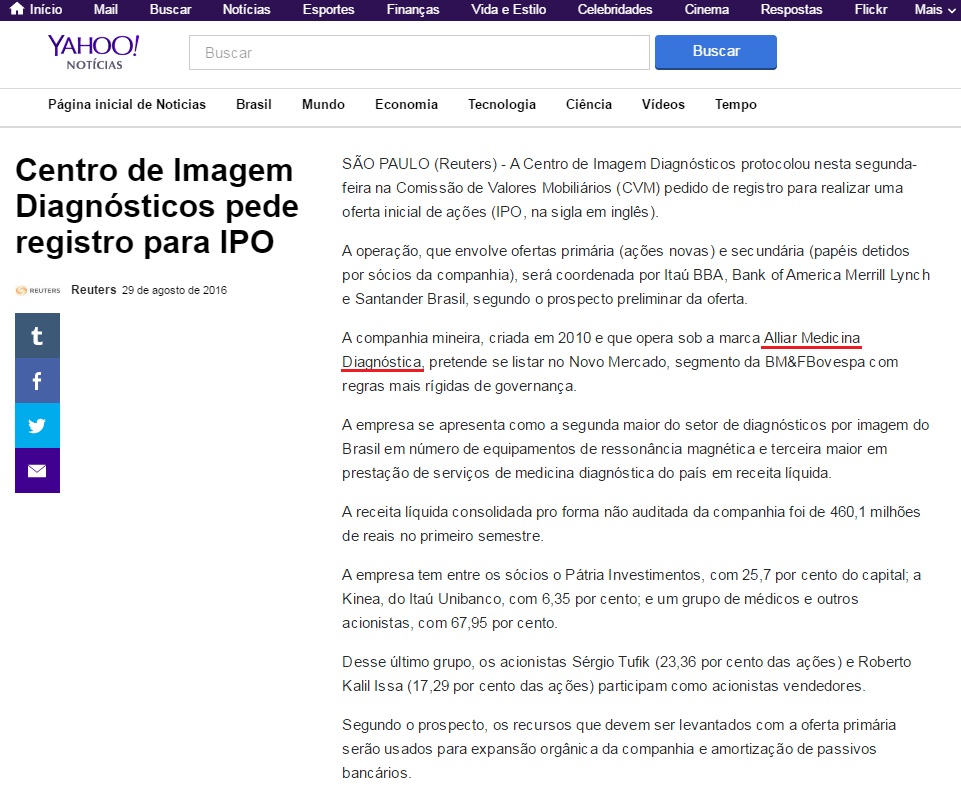This screenshot has height=812, width=961.
Task: Click the Reuters logo beside byline
Action: click(x=38, y=291)
